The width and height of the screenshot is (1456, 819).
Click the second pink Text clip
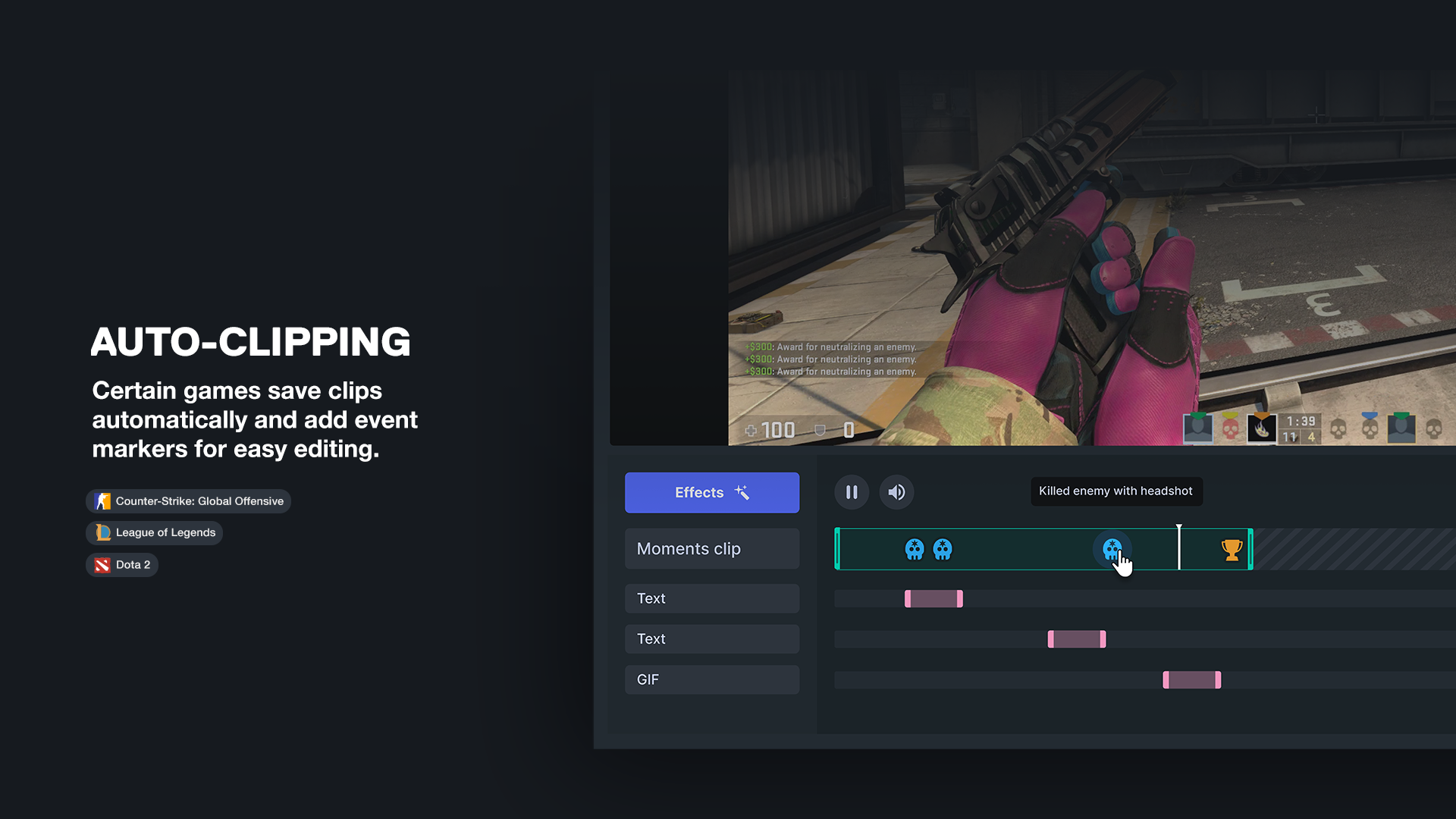[x=1076, y=638]
